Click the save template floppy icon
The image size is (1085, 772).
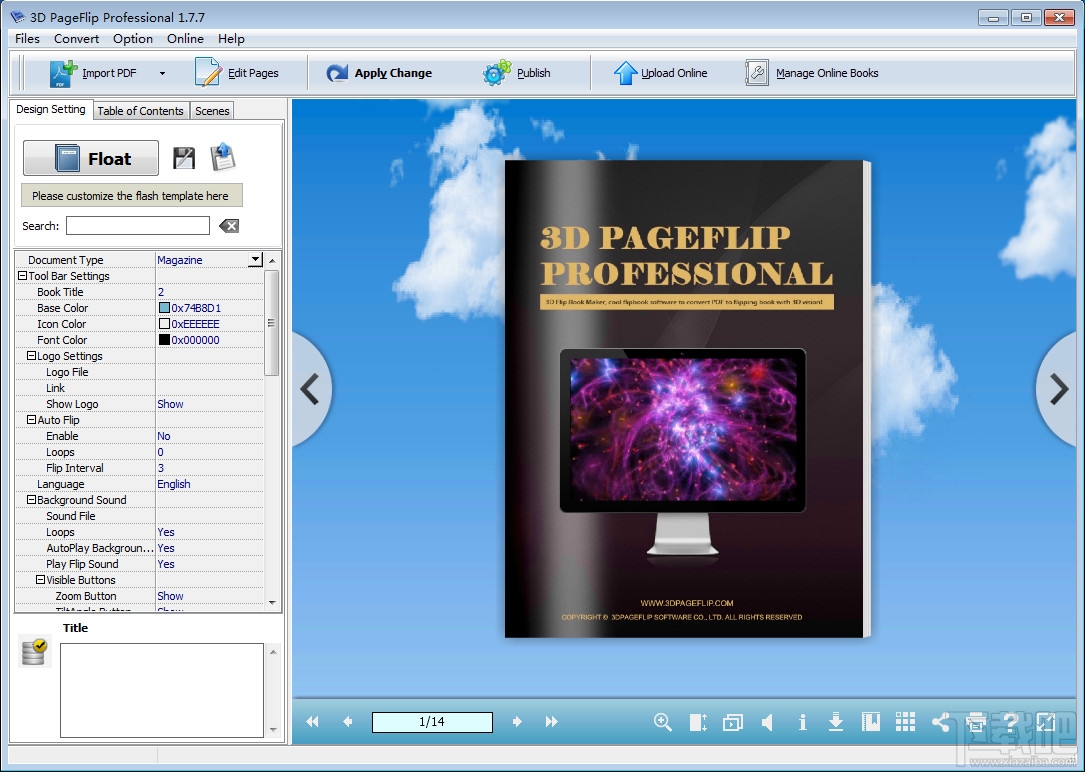click(x=183, y=158)
